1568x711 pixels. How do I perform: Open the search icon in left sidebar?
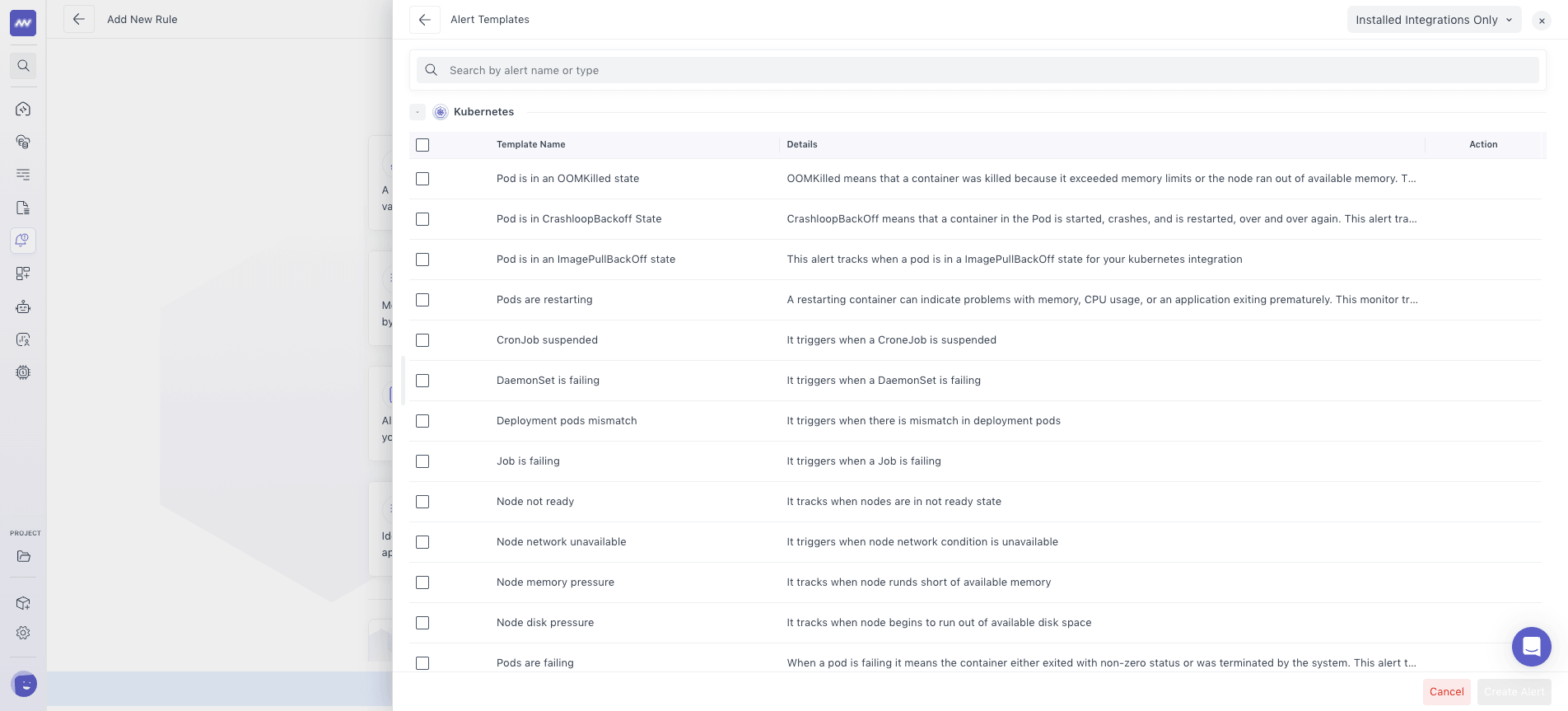pos(23,66)
